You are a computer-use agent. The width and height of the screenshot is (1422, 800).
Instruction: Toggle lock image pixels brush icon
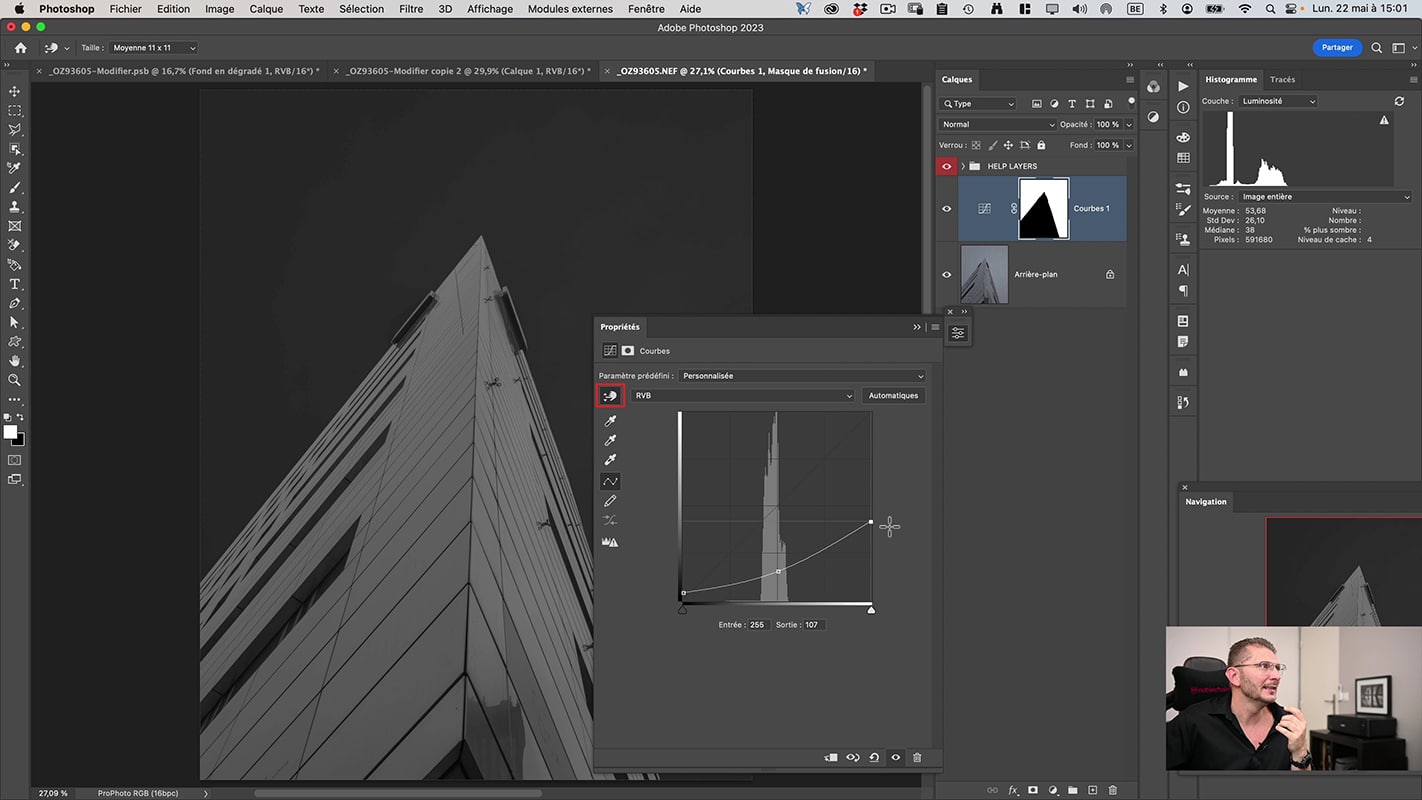pos(992,145)
